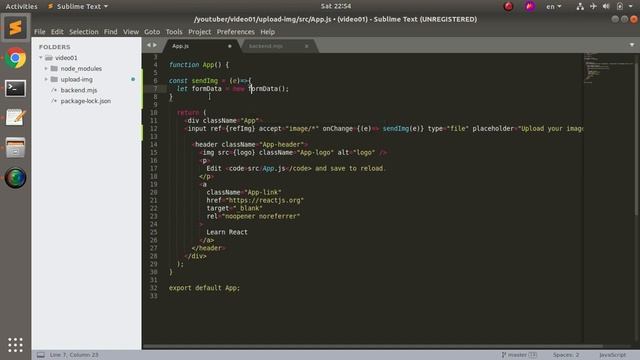The image size is (640, 360).
Task: Open the Sublime Text app menu dropdown
Action: point(78,6)
